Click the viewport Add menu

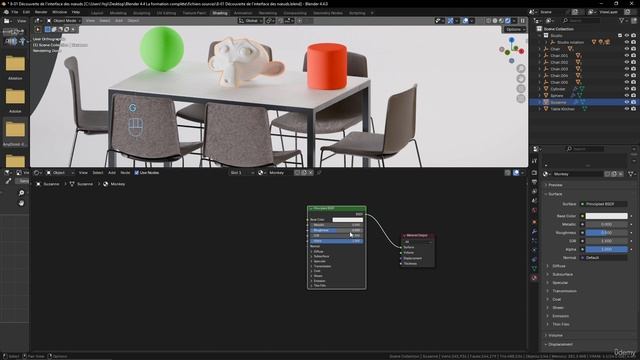tap(119, 20)
